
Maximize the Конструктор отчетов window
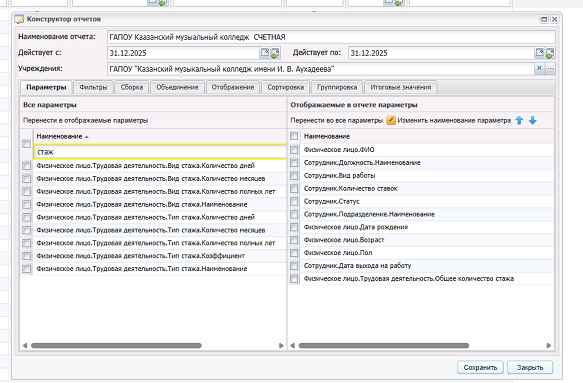tap(544, 19)
